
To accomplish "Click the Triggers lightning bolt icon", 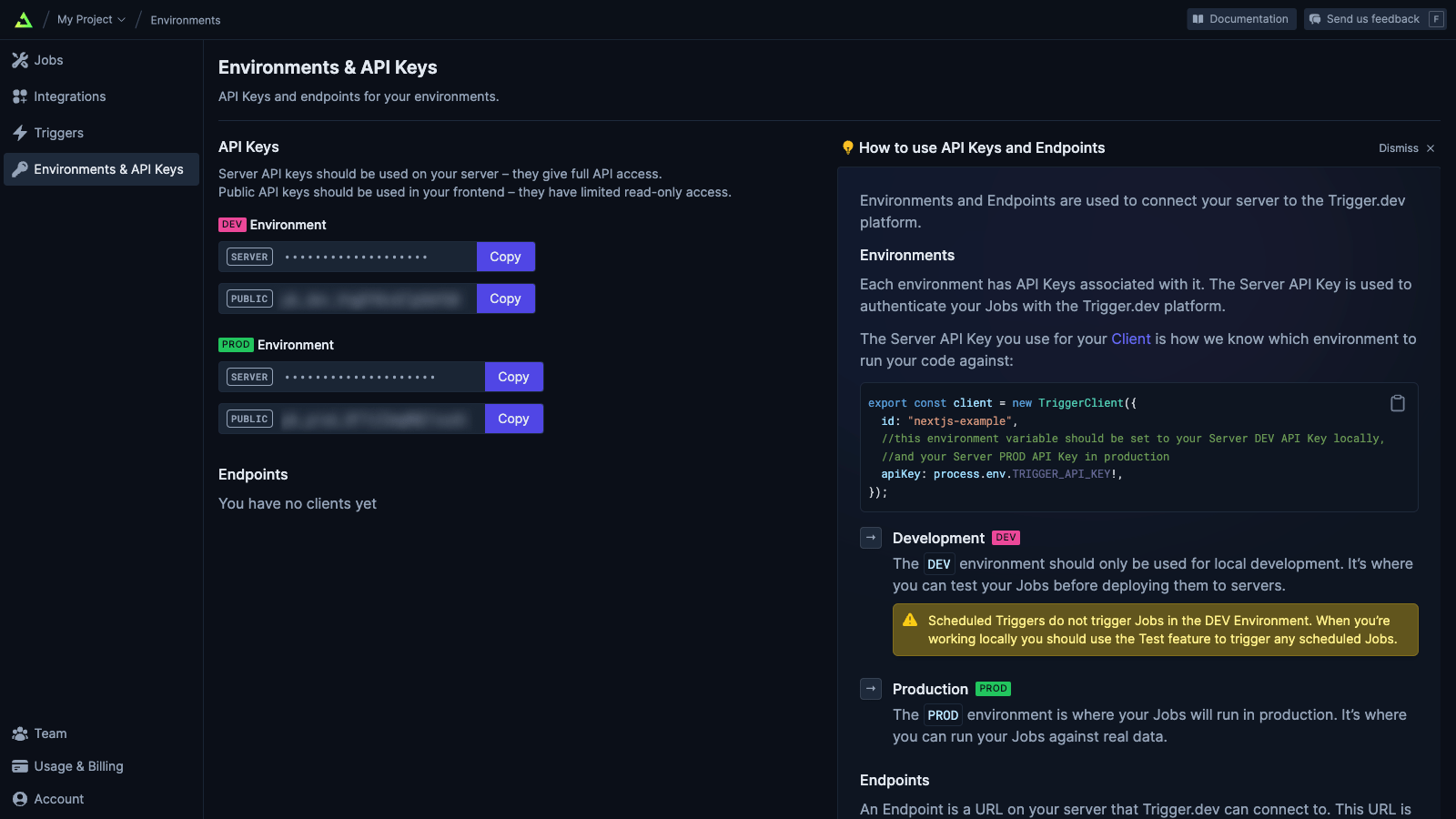I will point(20,133).
